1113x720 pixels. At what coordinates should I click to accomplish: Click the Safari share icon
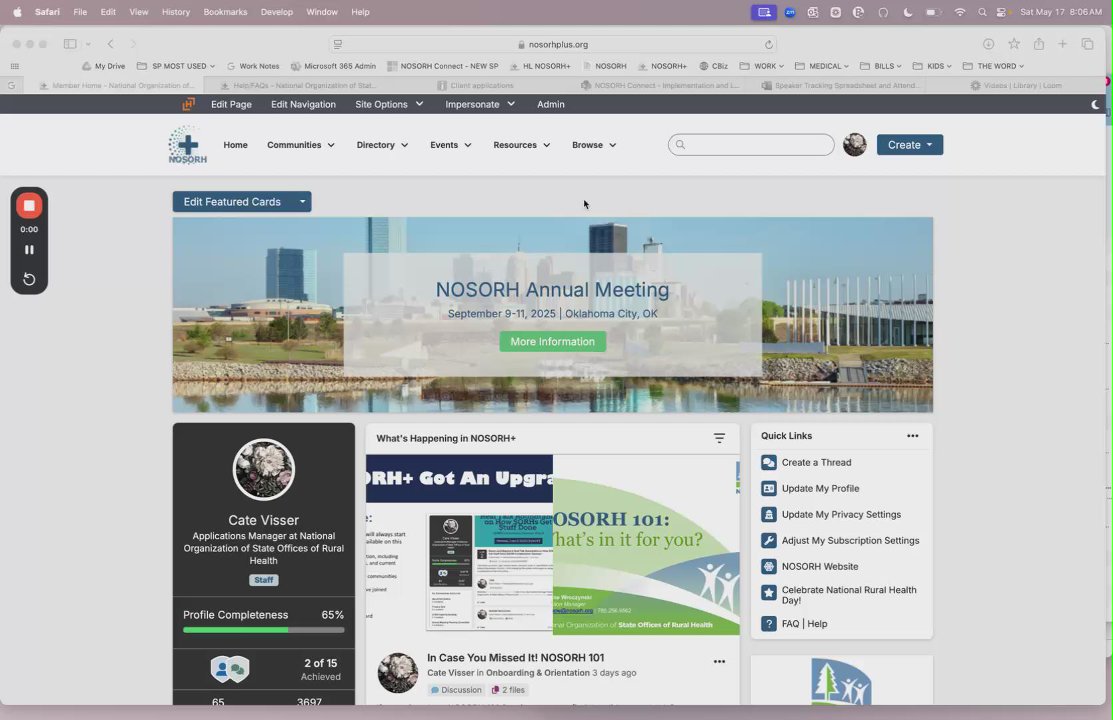click(1038, 44)
